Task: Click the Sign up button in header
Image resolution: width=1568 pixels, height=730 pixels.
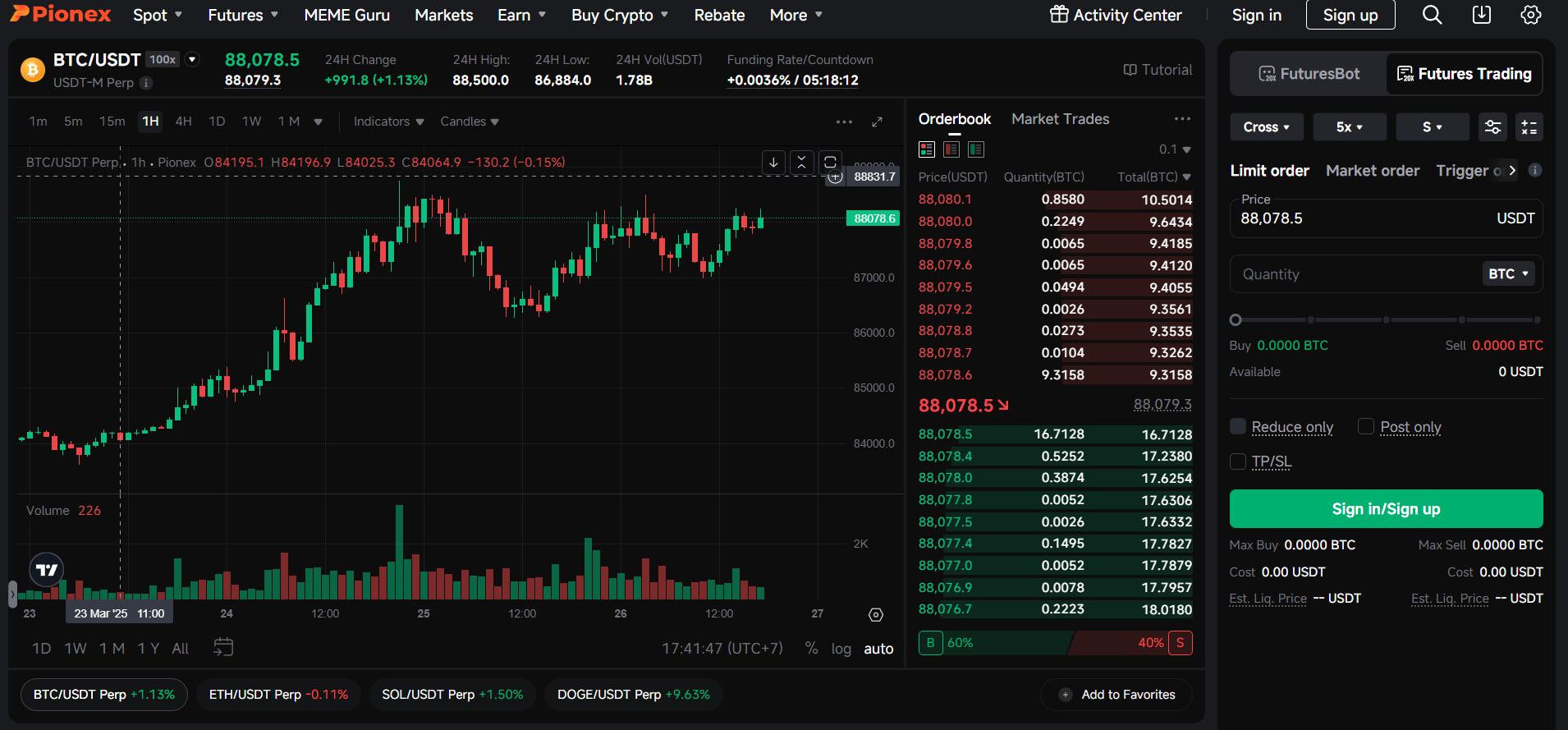Action: (1350, 15)
